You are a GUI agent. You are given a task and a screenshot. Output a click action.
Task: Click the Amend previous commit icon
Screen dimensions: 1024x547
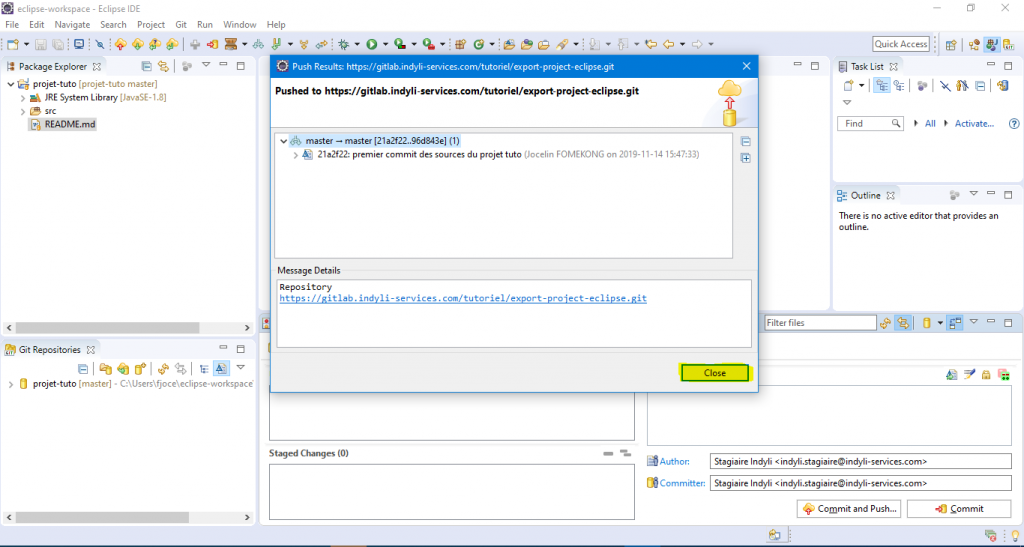click(952, 374)
